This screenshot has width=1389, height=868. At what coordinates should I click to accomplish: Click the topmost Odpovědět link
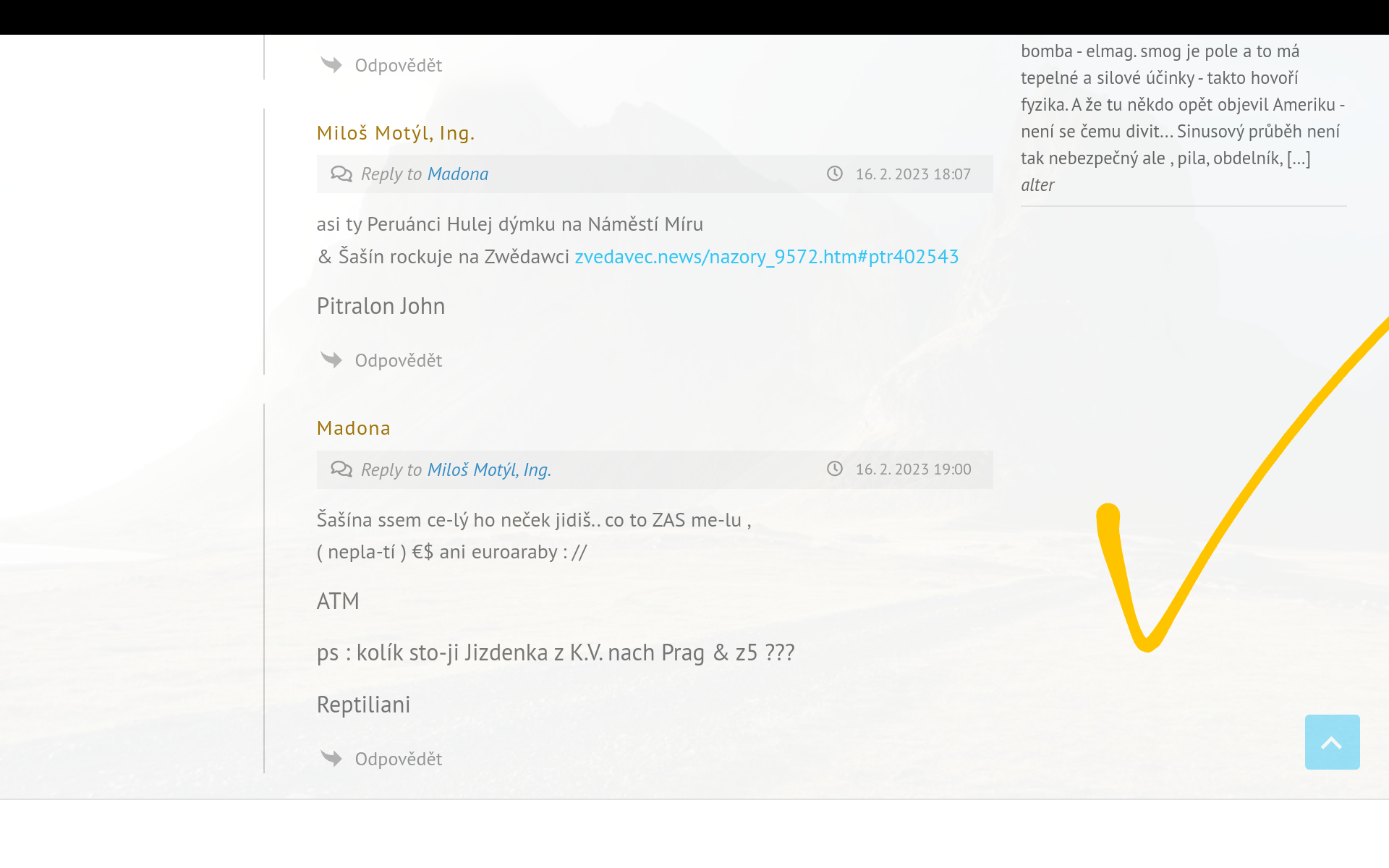point(399,65)
